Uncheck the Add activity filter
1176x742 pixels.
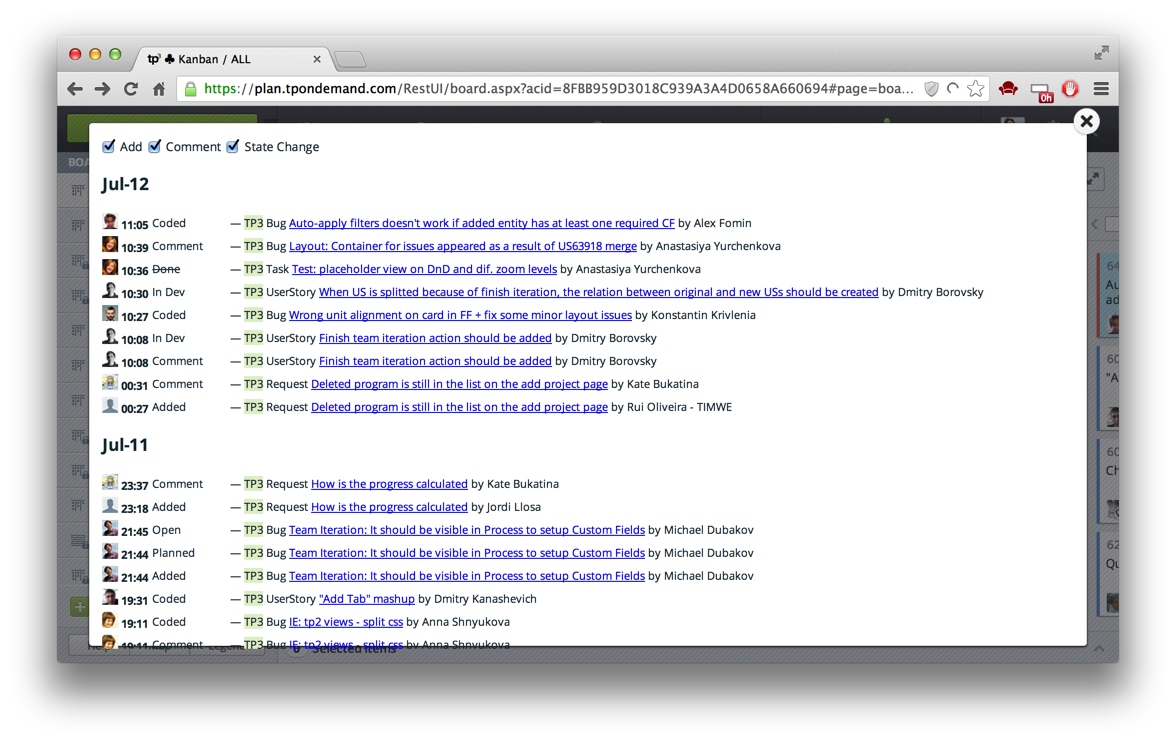pyautogui.click(x=108, y=146)
